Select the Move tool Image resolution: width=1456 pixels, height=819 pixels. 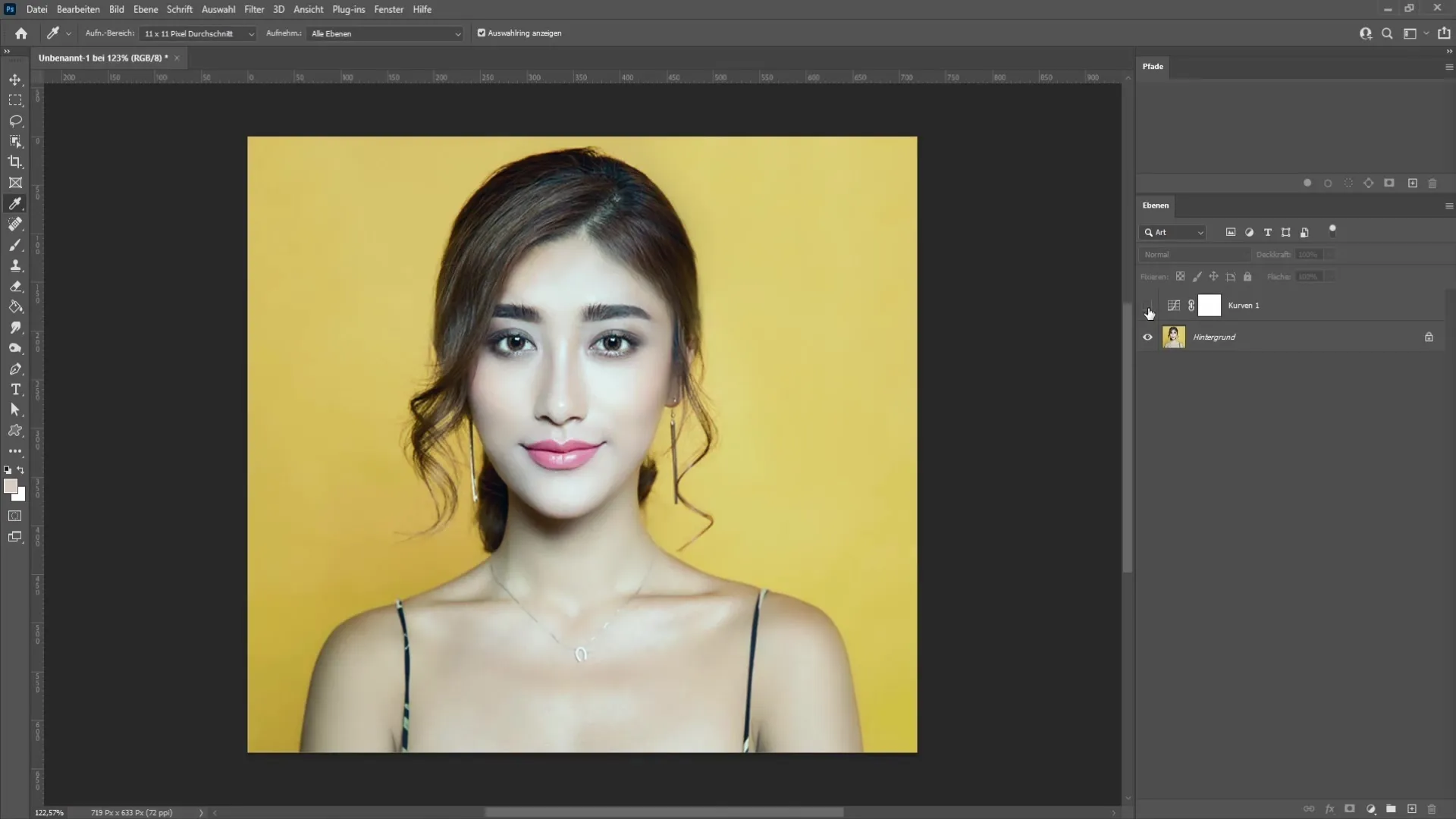coord(15,78)
